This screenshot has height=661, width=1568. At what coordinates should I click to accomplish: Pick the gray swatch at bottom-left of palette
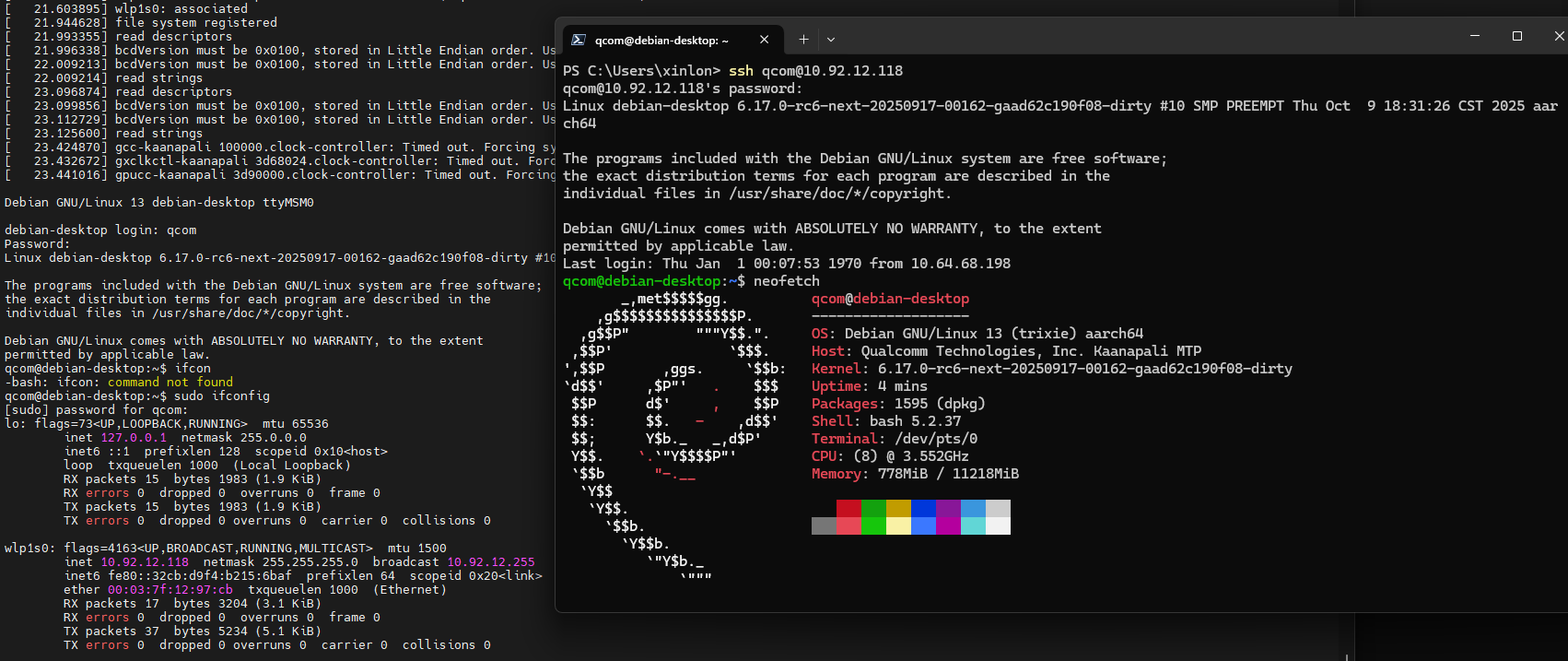tap(824, 526)
